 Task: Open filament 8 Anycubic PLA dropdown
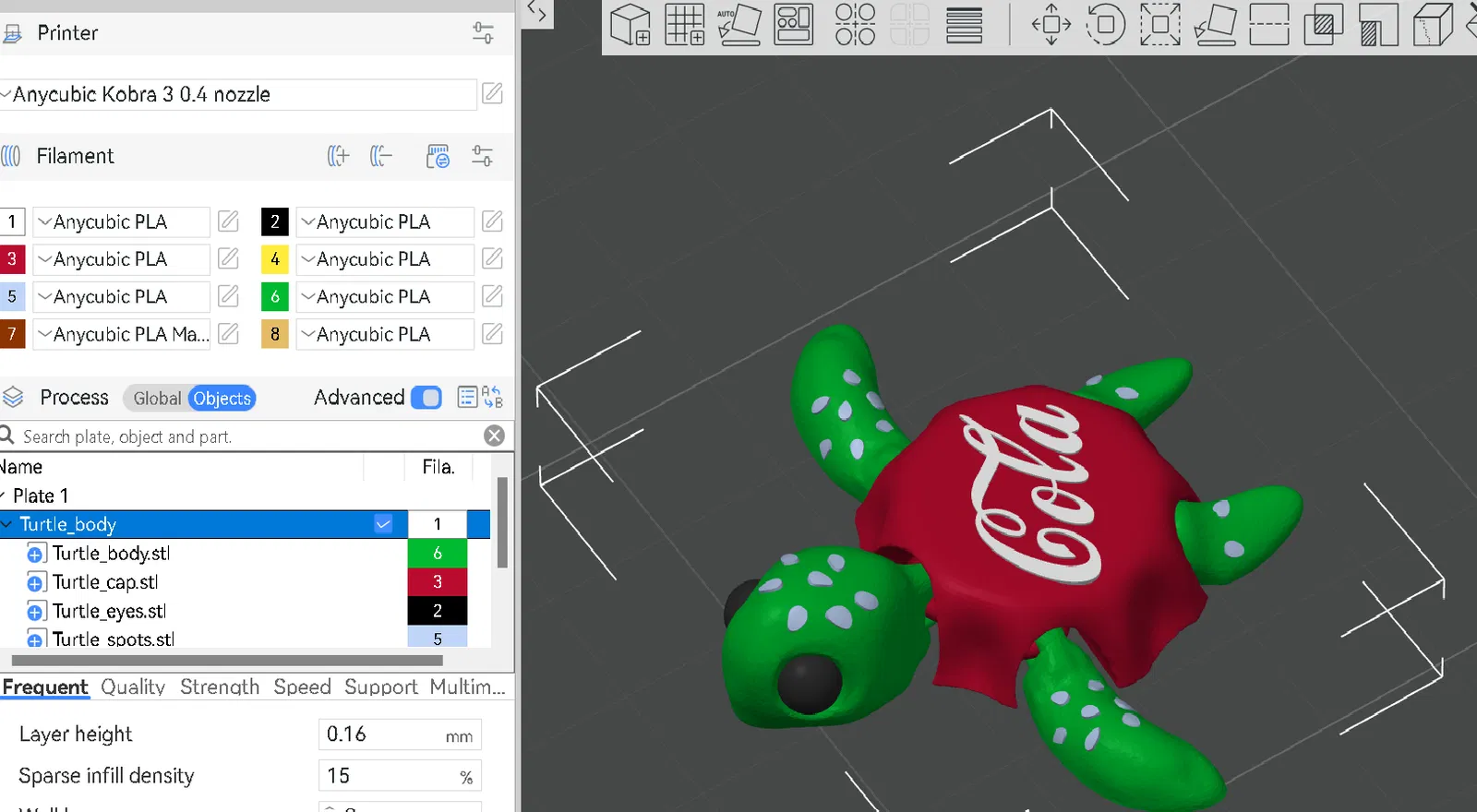[385, 334]
